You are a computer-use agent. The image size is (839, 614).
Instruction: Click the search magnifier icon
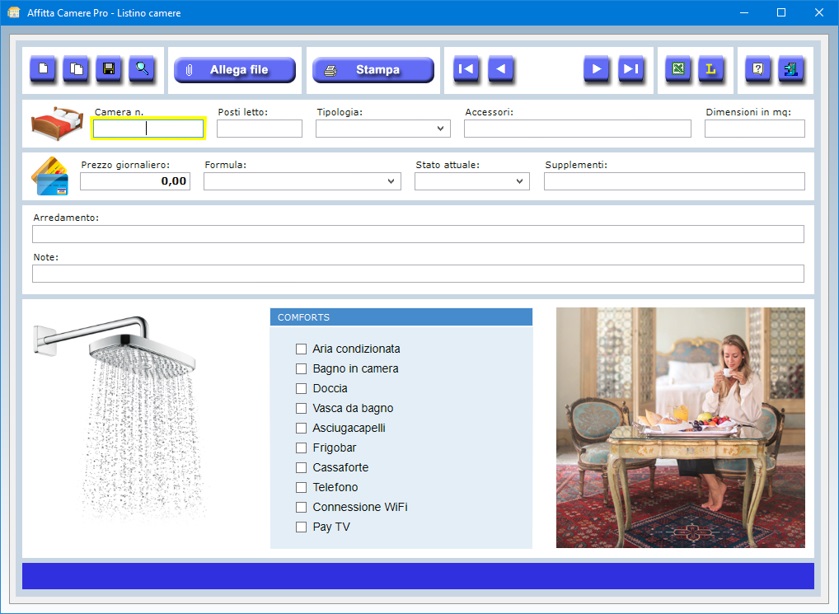[x=142, y=69]
